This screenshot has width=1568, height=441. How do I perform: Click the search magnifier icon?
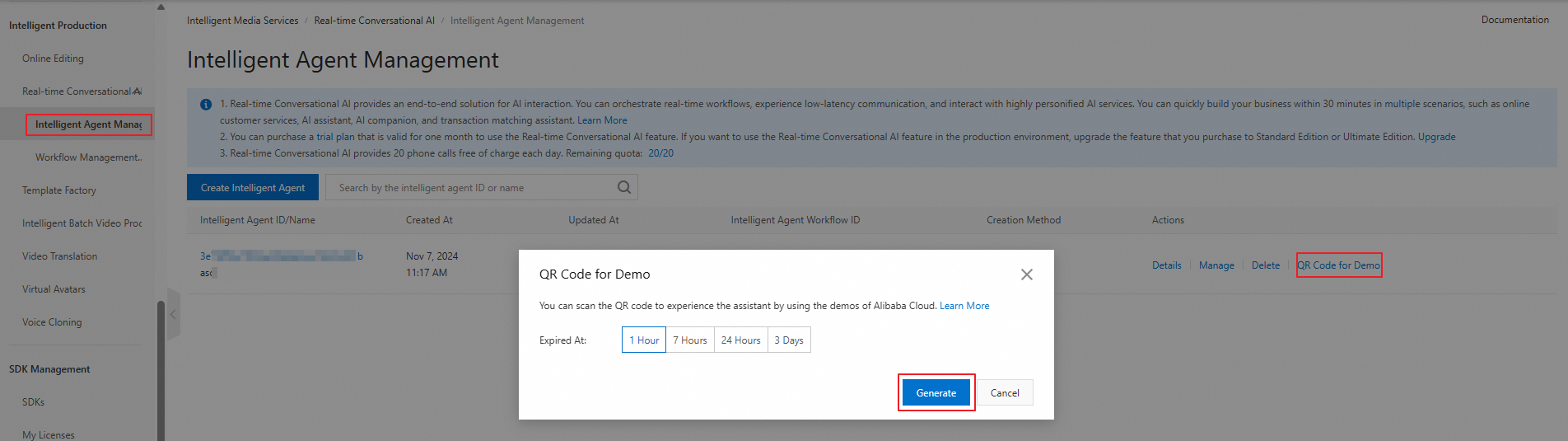click(624, 187)
